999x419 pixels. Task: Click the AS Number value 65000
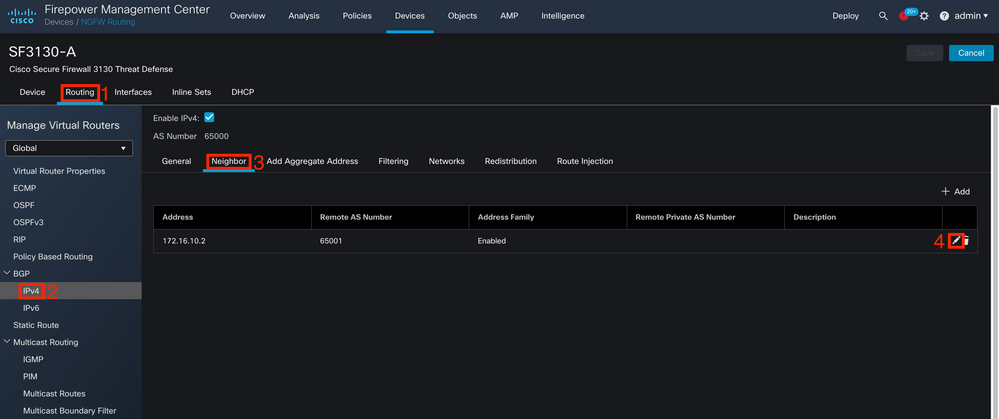[x=217, y=136]
